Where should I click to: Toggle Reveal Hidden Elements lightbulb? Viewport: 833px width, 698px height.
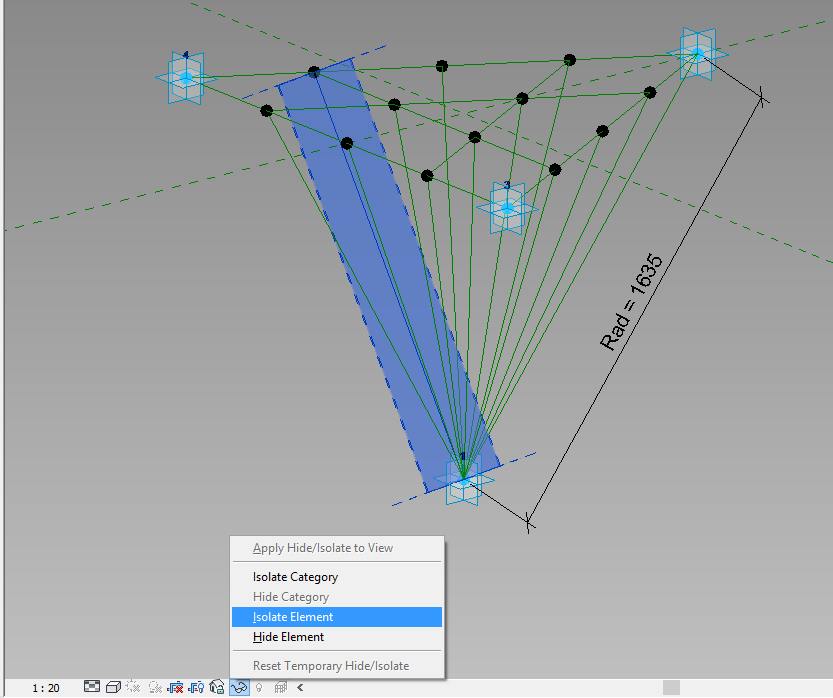[x=260, y=687]
